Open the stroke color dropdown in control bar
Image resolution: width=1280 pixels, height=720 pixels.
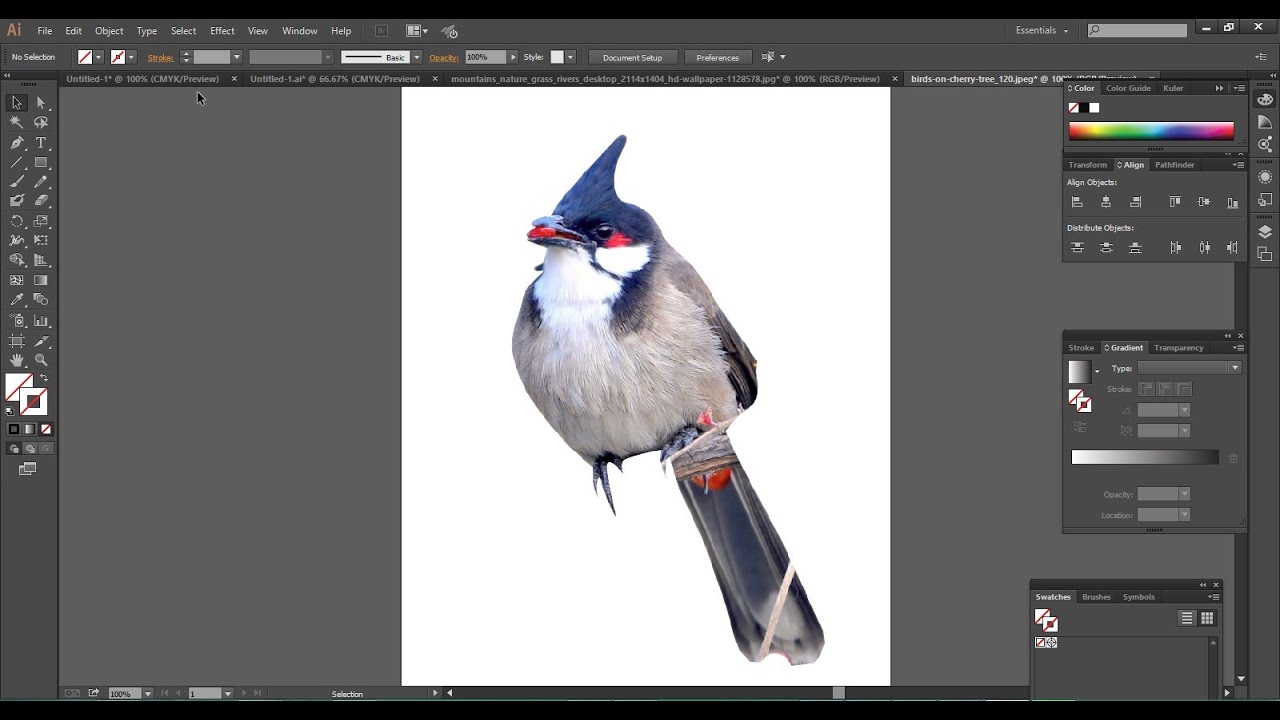click(131, 57)
